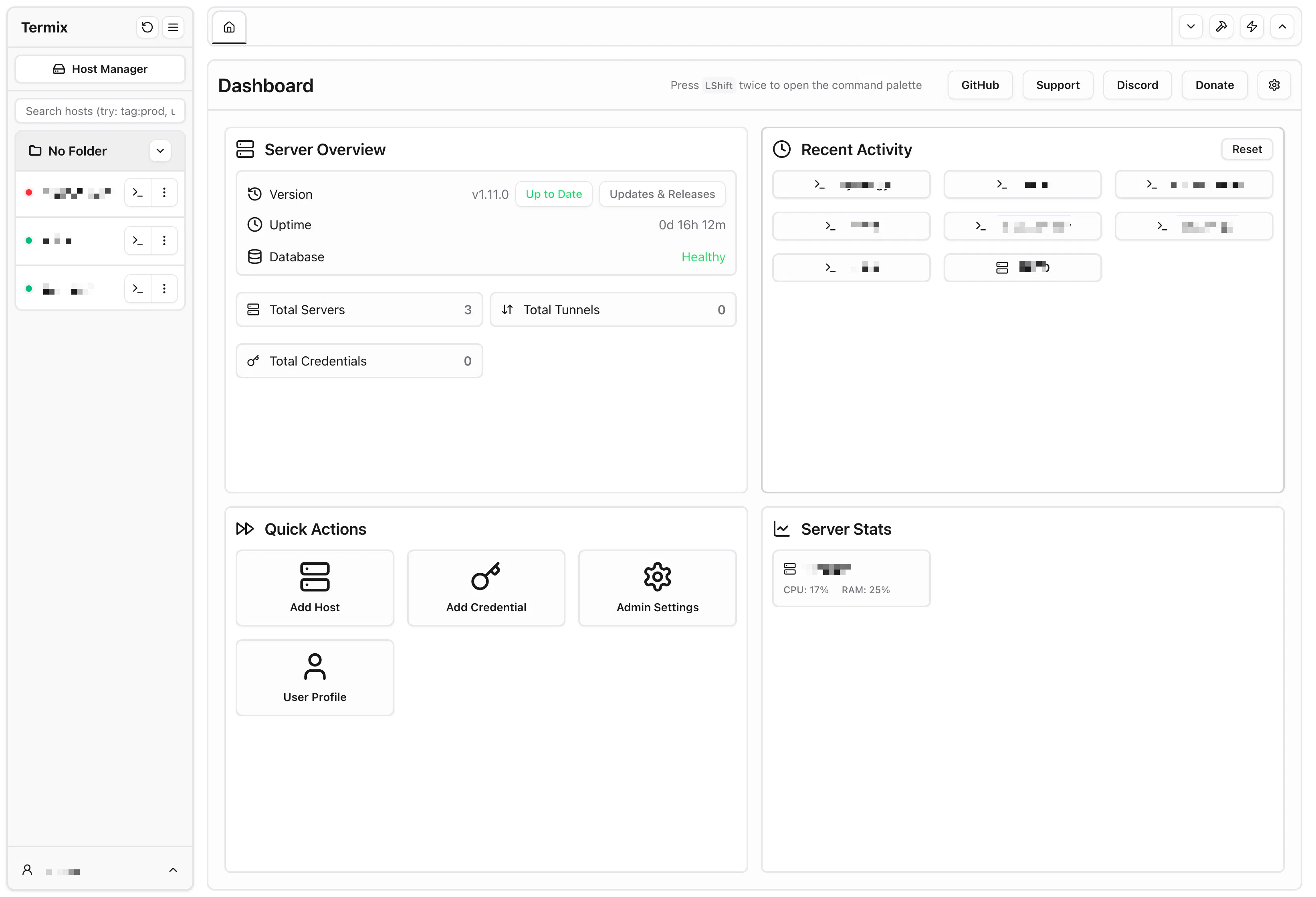This screenshot has height=897, width=1316.
Task: Open more options for the second host
Action: (x=164, y=240)
